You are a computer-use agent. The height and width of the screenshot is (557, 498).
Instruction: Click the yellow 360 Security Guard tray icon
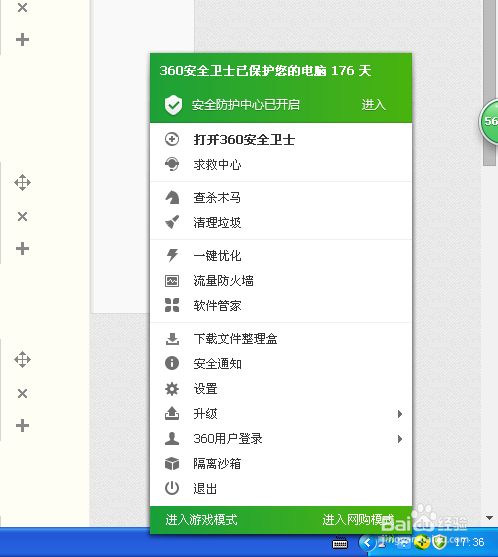[x=422, y=542]
